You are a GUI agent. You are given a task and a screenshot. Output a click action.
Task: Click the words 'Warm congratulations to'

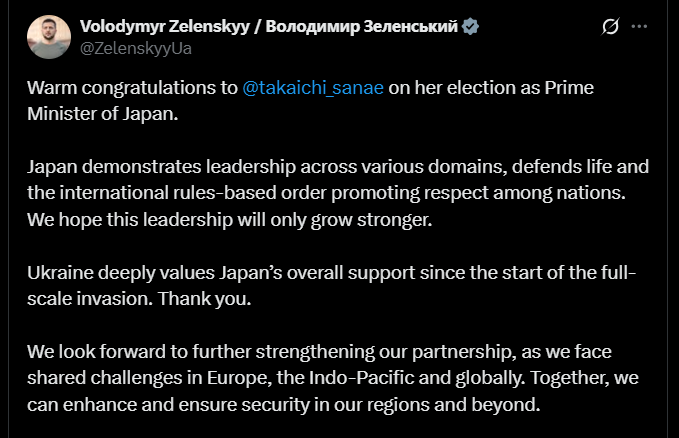132,87
